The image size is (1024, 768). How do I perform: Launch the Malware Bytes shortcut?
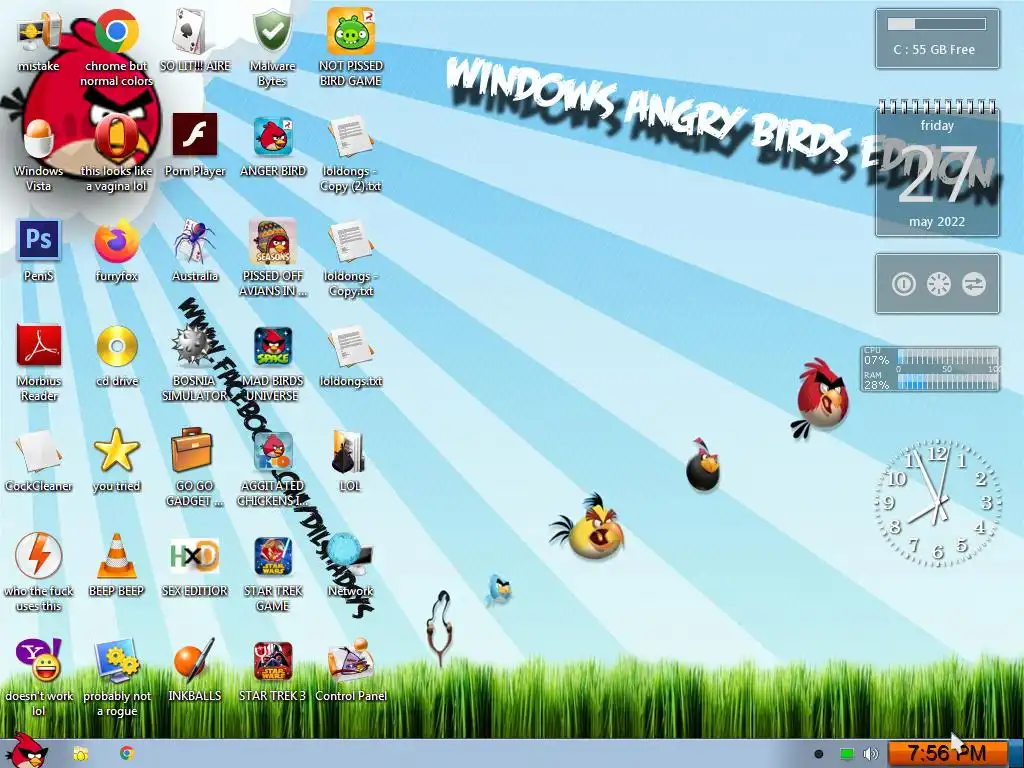[272, 31]
